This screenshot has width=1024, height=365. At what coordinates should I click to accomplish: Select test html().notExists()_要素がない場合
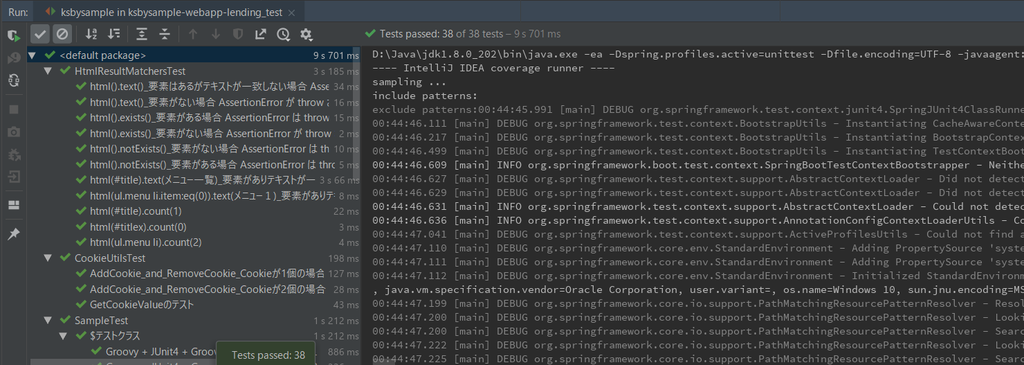[x=194, y=149]
